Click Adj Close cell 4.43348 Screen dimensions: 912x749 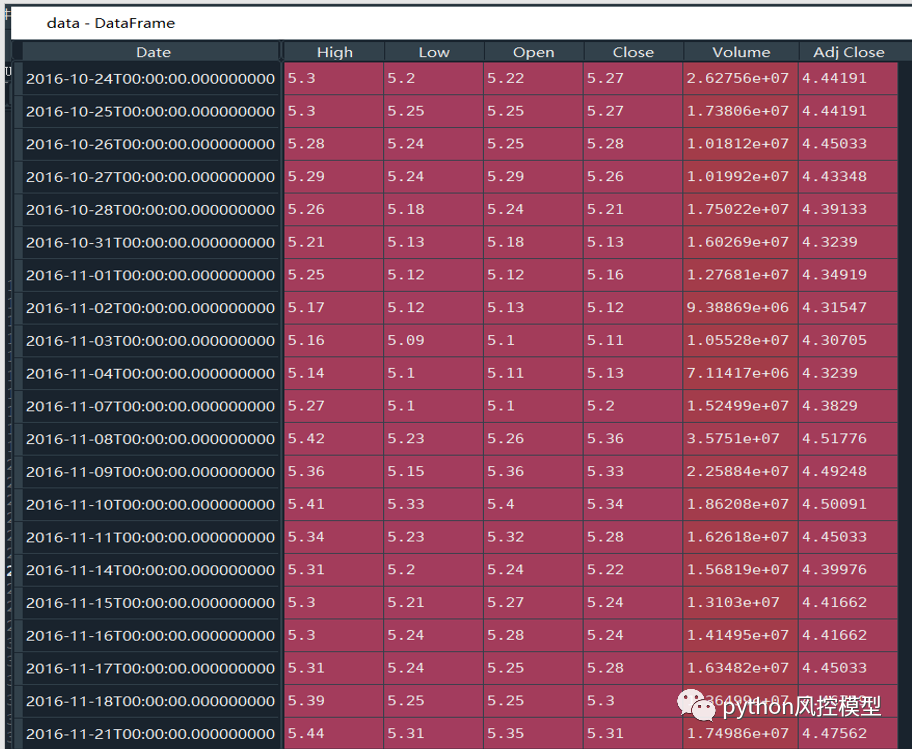click(x=849, y=177)
